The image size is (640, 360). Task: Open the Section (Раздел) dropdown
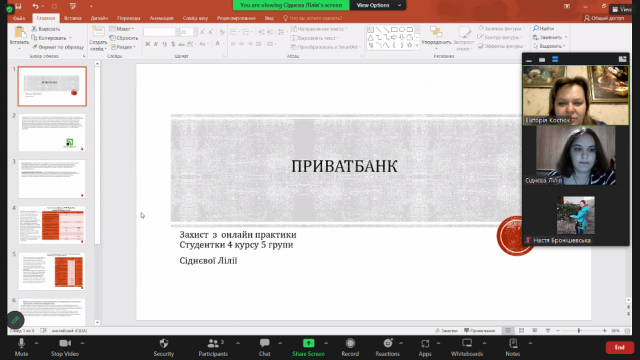122,47
